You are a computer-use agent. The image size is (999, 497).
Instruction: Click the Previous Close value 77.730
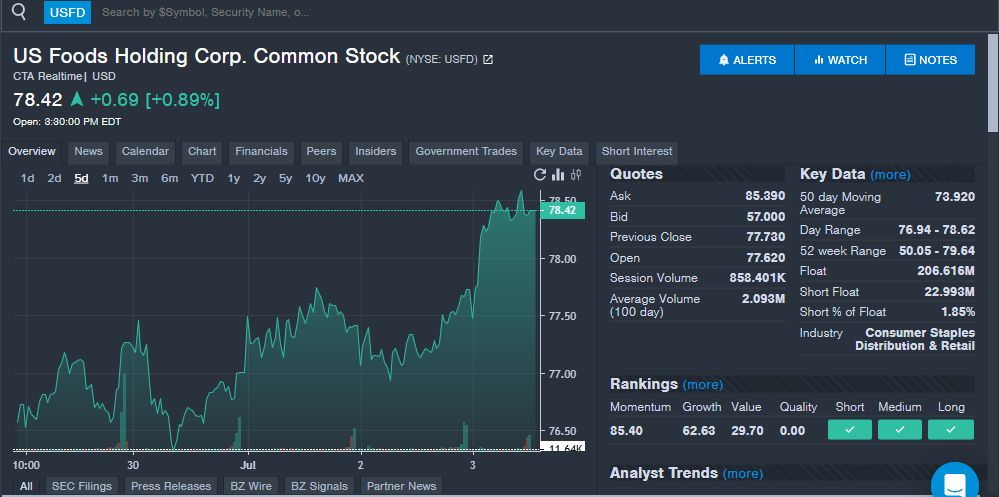[x=766, y=237]
